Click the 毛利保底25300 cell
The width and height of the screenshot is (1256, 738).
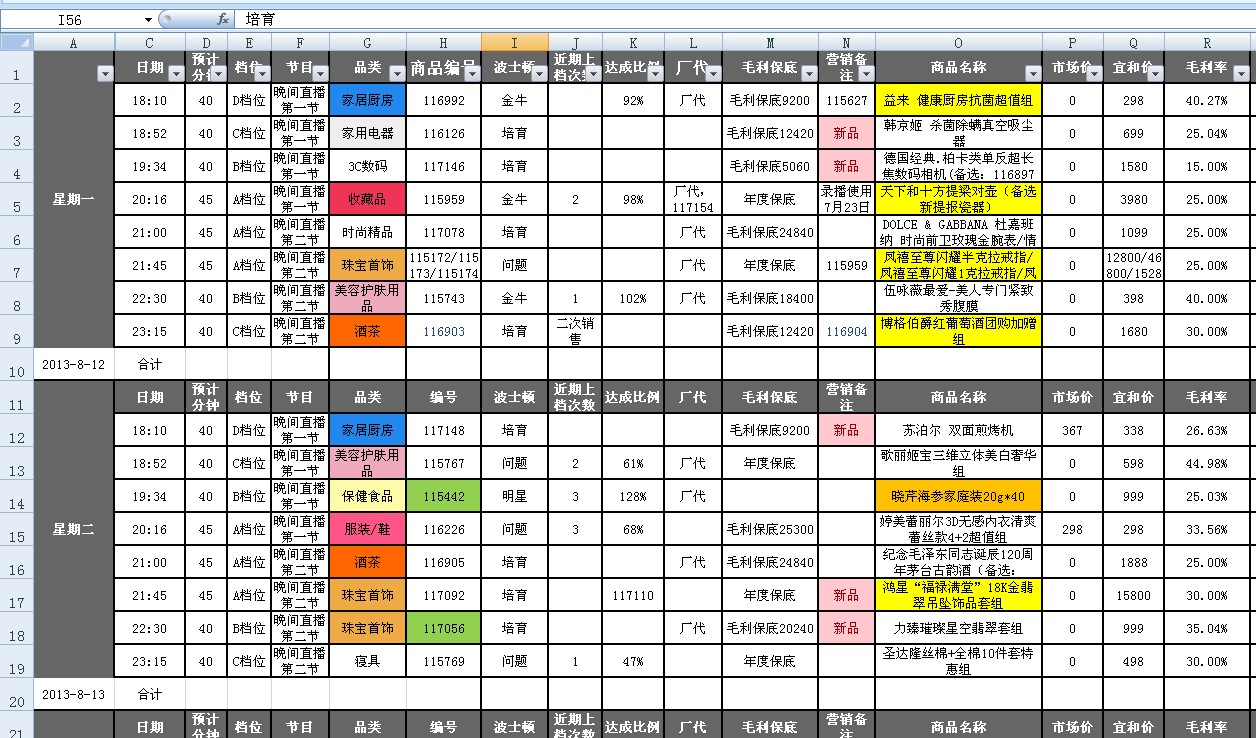coord(770,529)
